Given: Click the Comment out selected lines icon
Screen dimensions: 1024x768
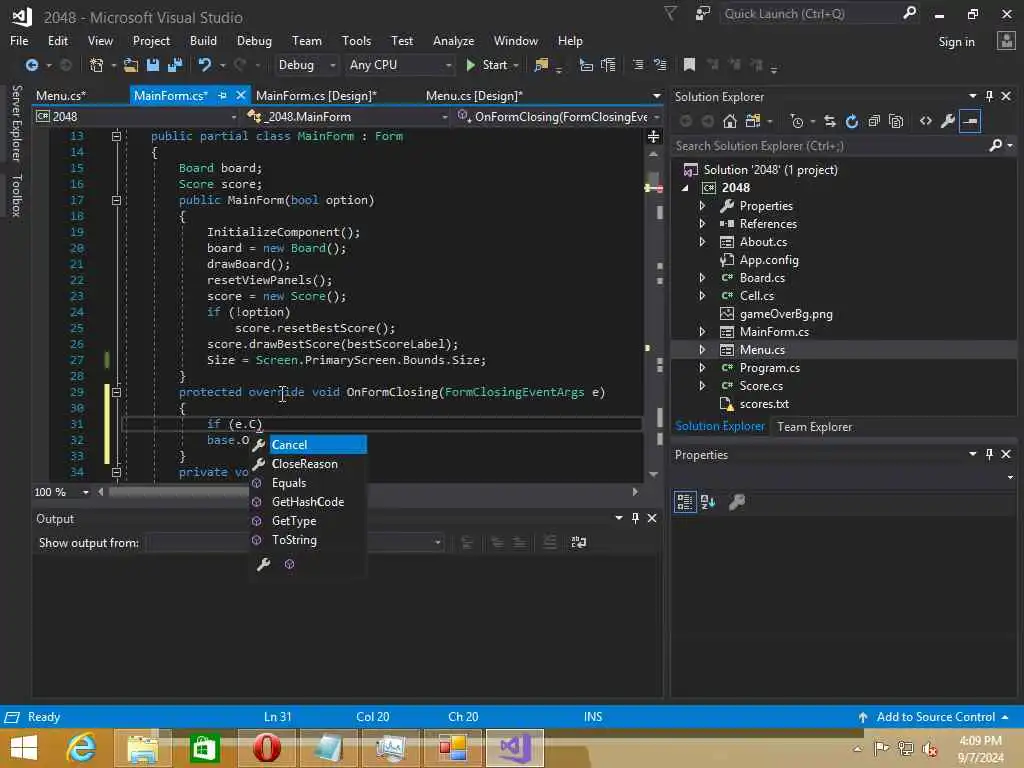Looking at the screenshot, I should pyautogui.click(x=637, y=65).
